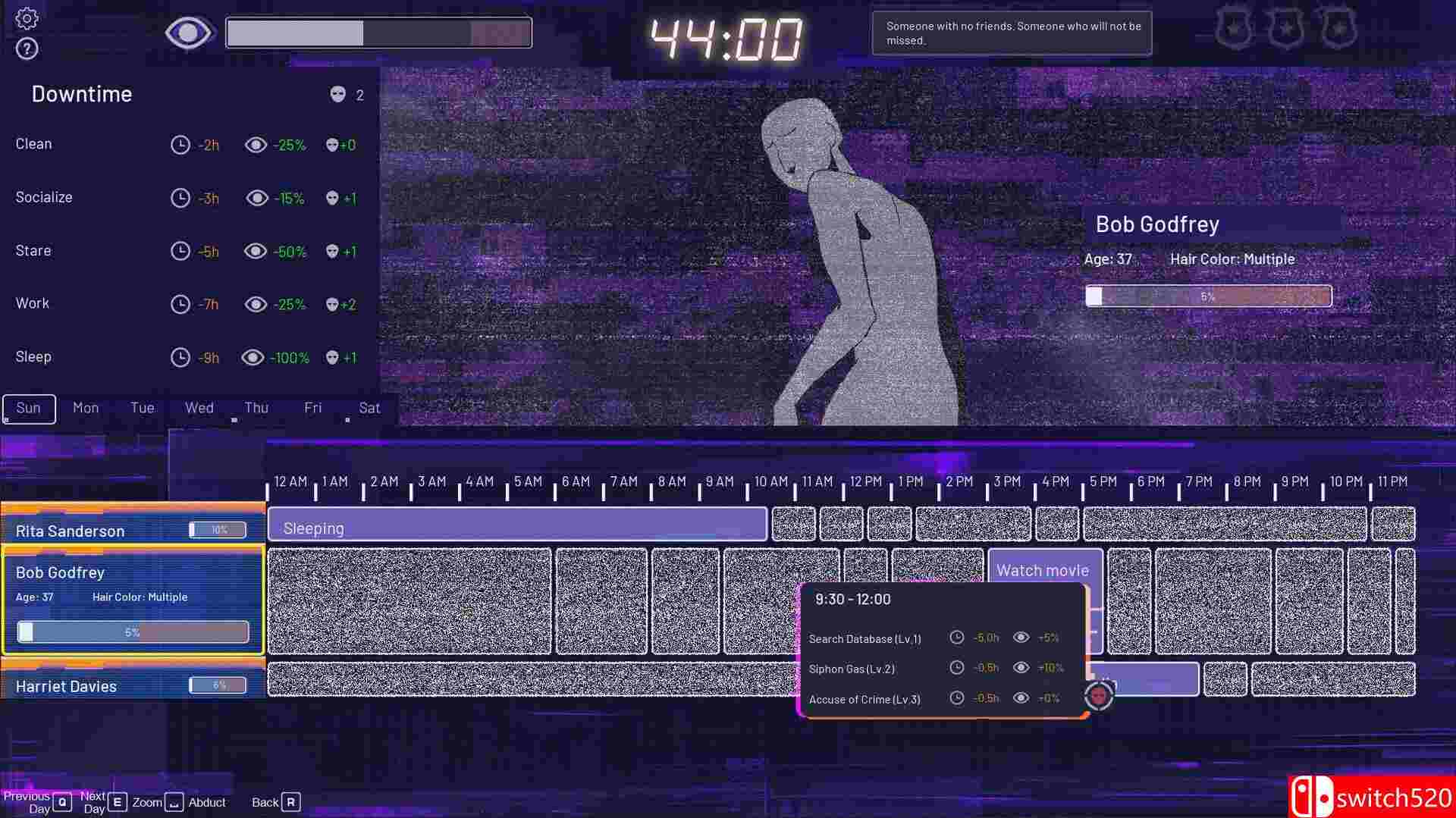The width and height of the screenshot is (1456, 818).
Task: Choose the Socialize downtime action
Action: pos(44,197)
